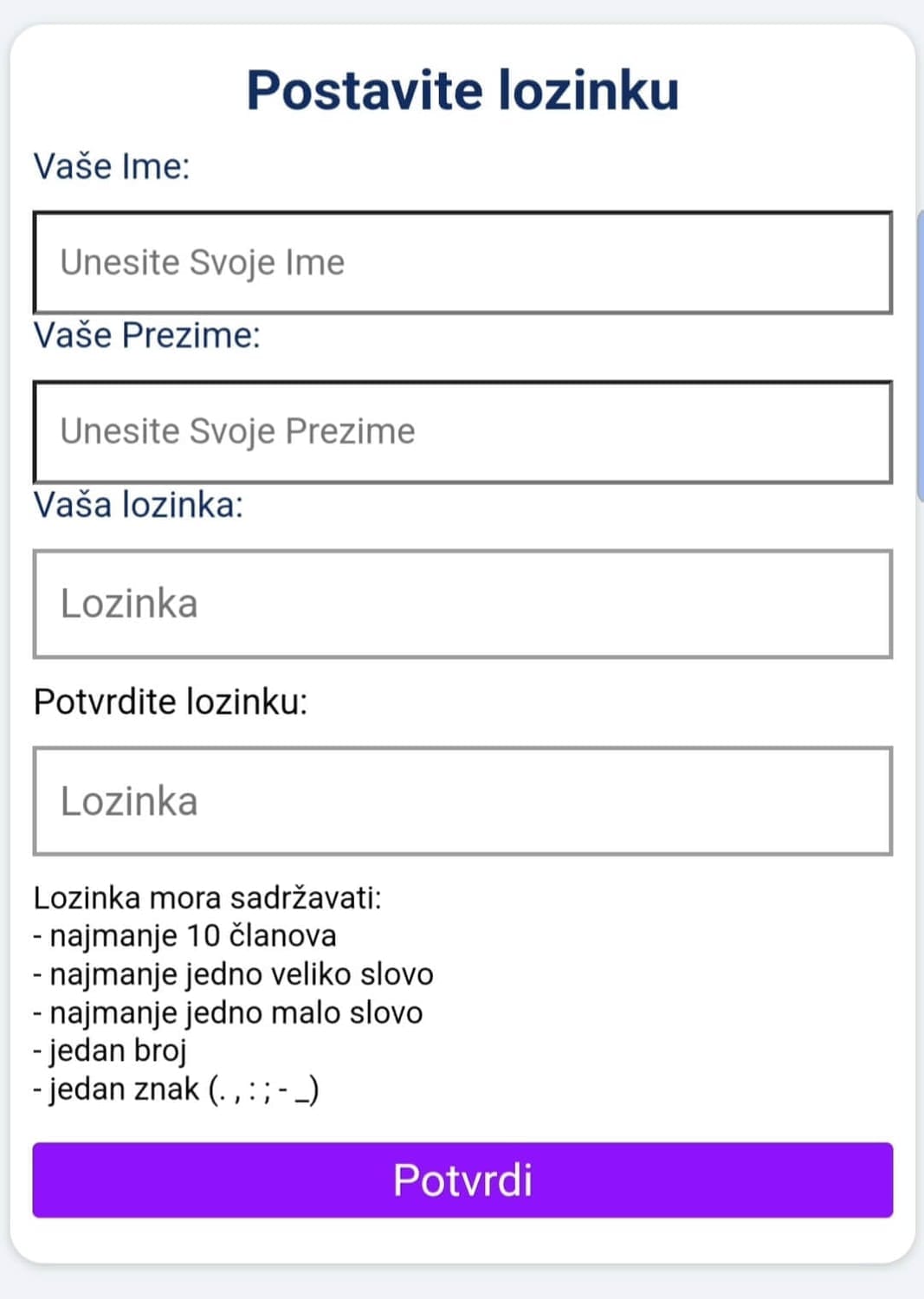Click the allowed symbols list in parentheses
This screenshot has height=1299, width=924.
[x=264, y=1089]
